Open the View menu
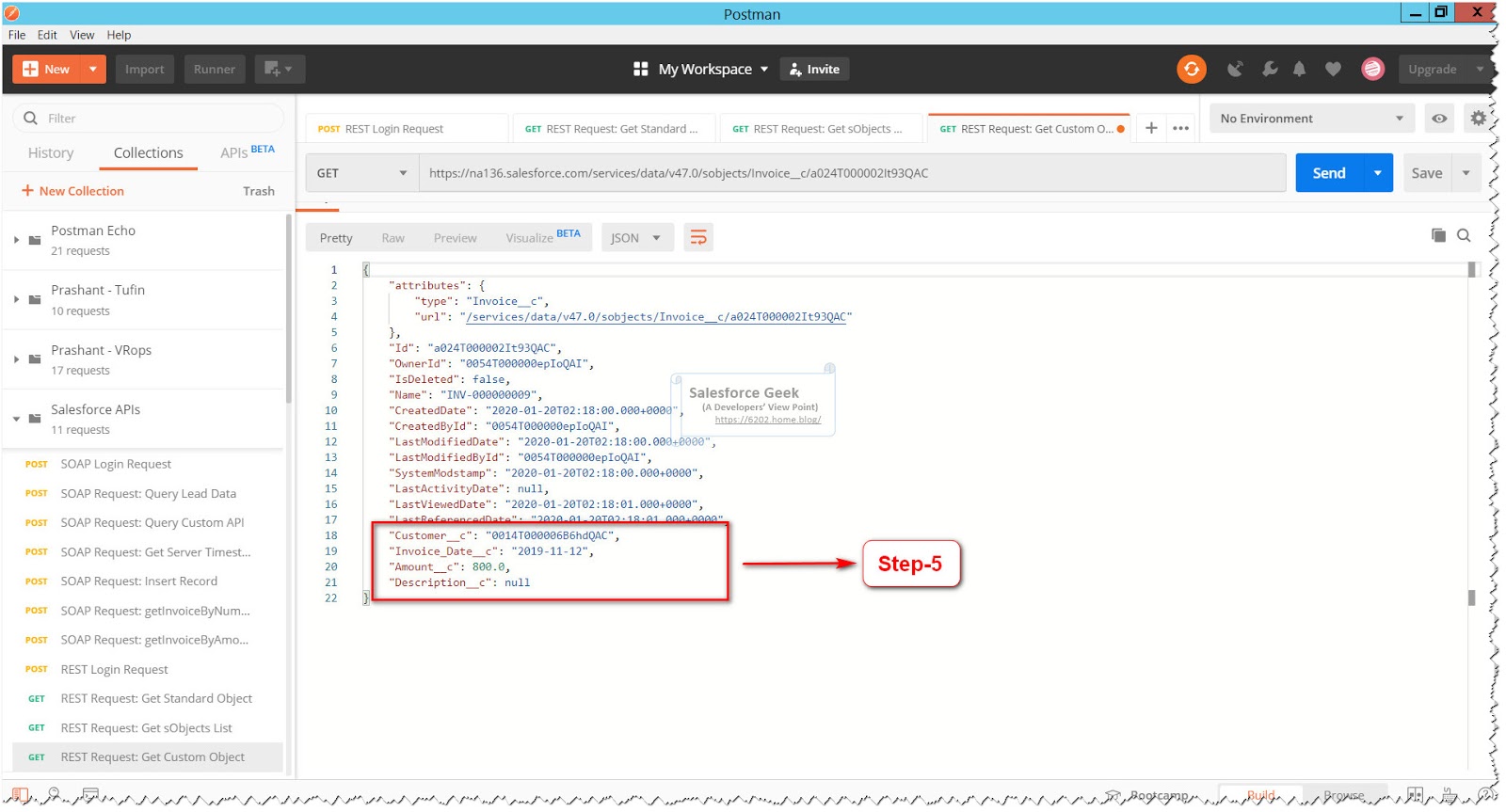Viewport: 1506px width, 812px height. coord(82,35)
